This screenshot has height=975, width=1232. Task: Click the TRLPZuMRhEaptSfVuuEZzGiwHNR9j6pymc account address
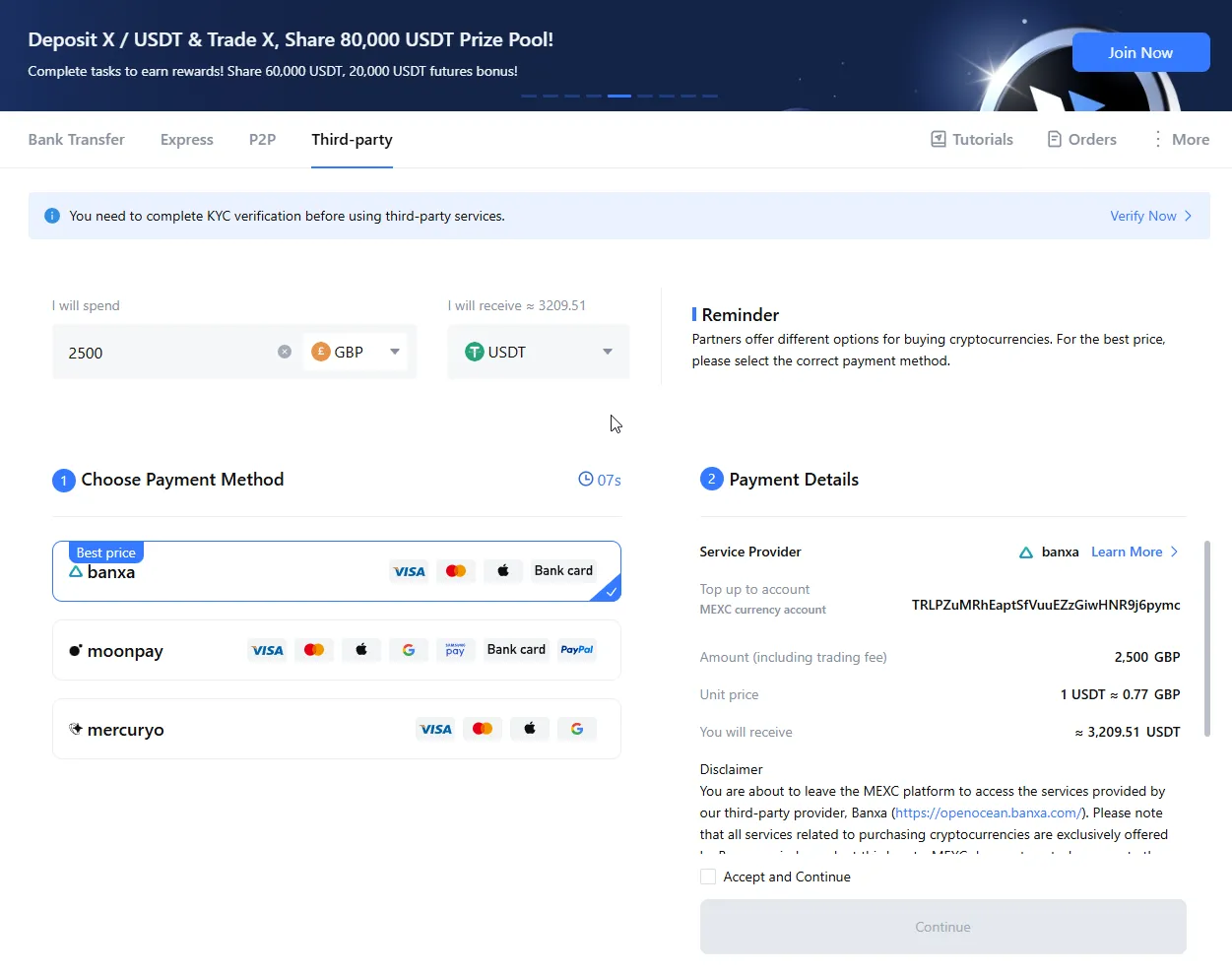[1046, 605]
